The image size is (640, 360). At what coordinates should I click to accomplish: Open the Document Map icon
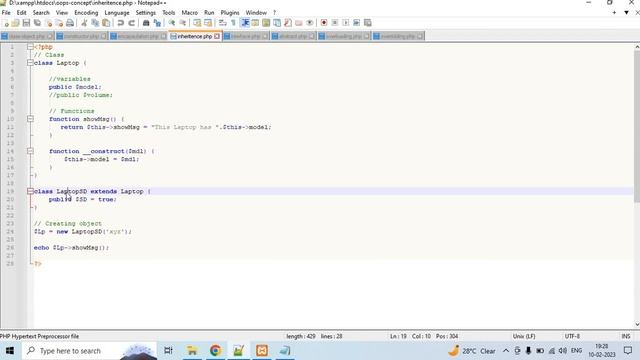click(x=265, y=23)
